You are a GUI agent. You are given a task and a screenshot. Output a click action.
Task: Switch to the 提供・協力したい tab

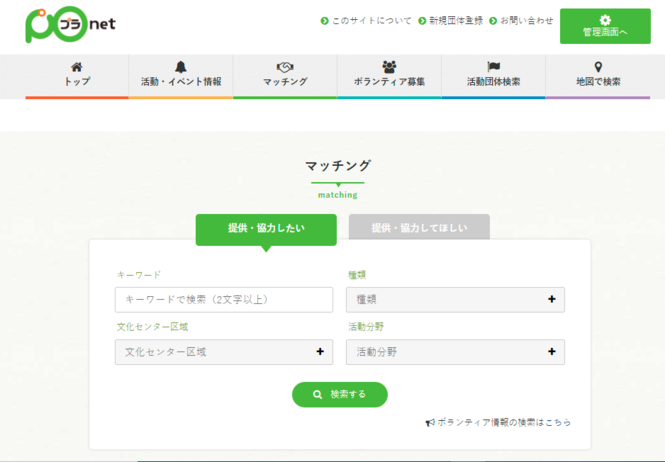(x=265, y=228)
